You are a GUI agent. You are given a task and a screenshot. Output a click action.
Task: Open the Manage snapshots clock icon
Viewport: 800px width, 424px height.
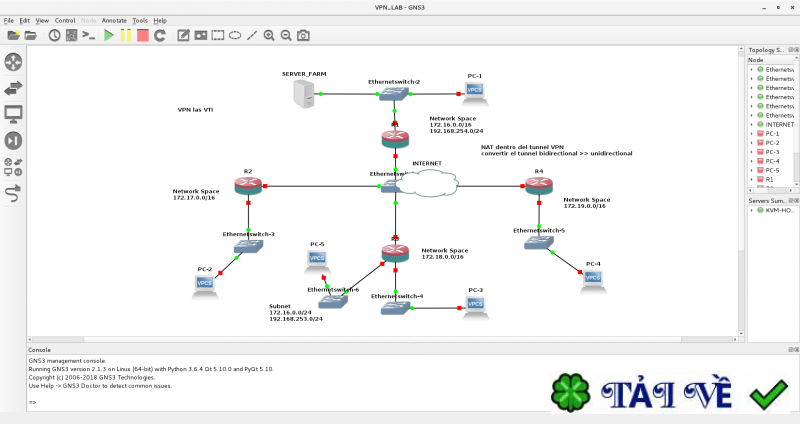[x=54, y=35]
